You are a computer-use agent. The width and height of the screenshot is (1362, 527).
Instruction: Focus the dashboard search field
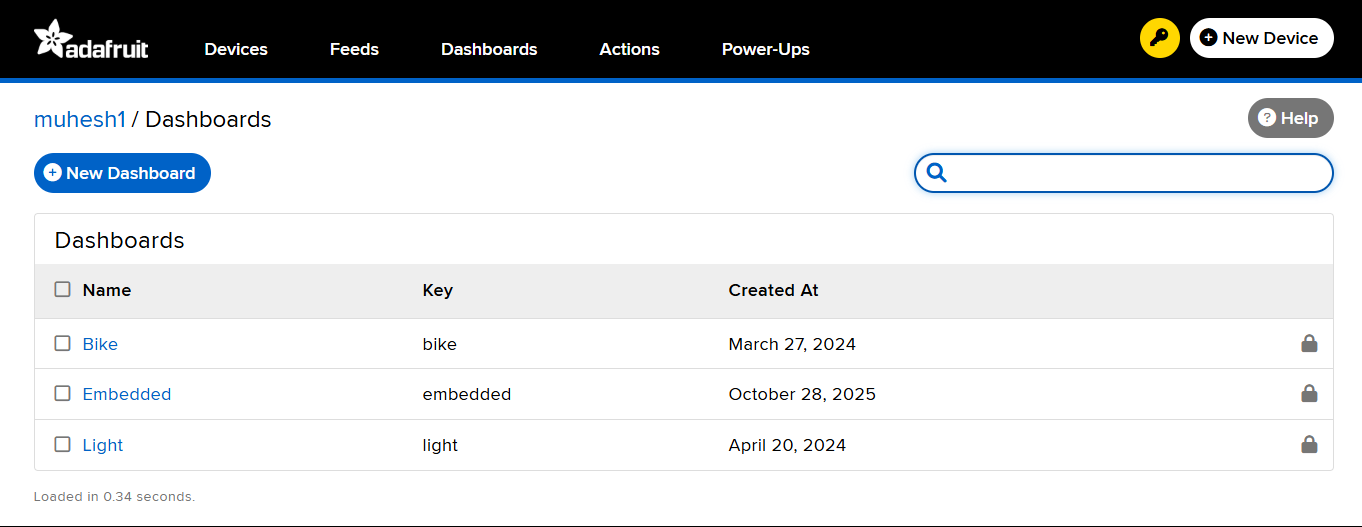coord(1140,173)
